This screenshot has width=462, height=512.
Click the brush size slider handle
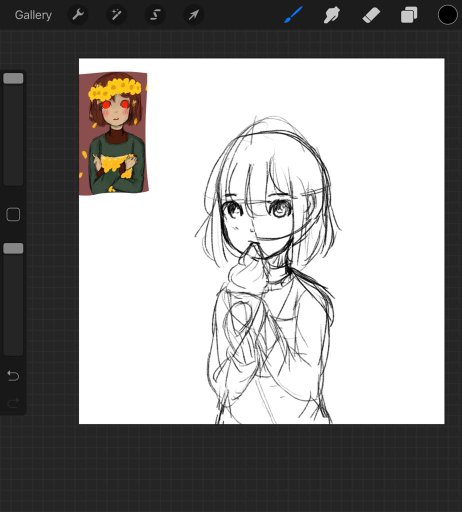point(13,78)
